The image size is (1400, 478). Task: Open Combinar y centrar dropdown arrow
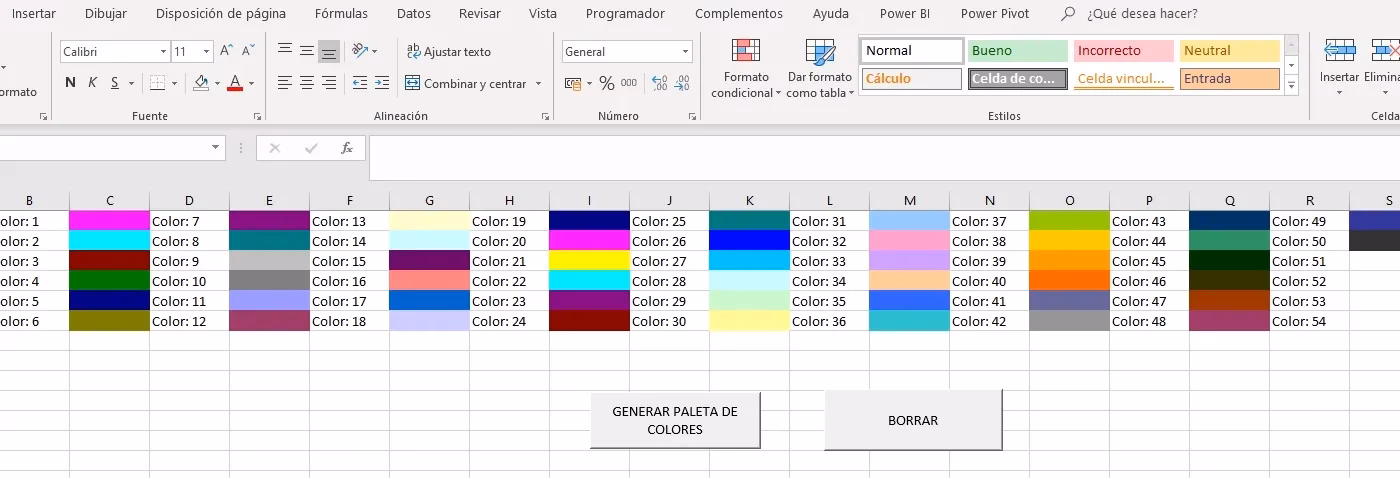[538, 83]
